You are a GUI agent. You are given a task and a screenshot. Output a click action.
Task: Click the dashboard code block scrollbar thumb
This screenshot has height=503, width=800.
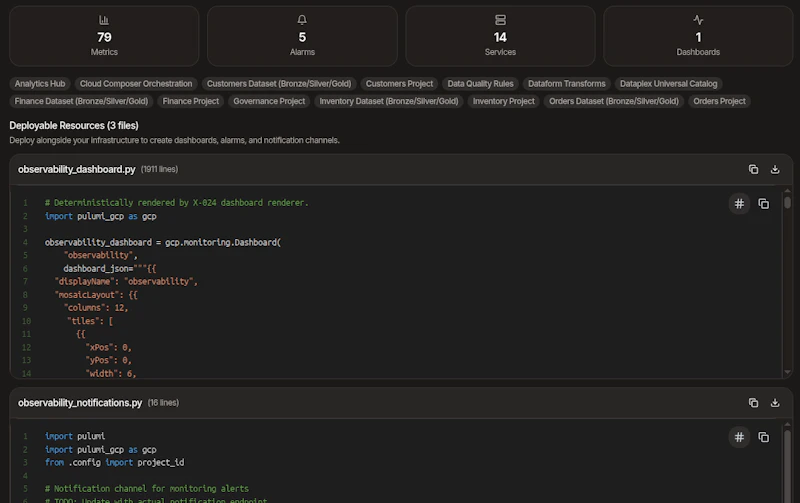click(787, 203)
